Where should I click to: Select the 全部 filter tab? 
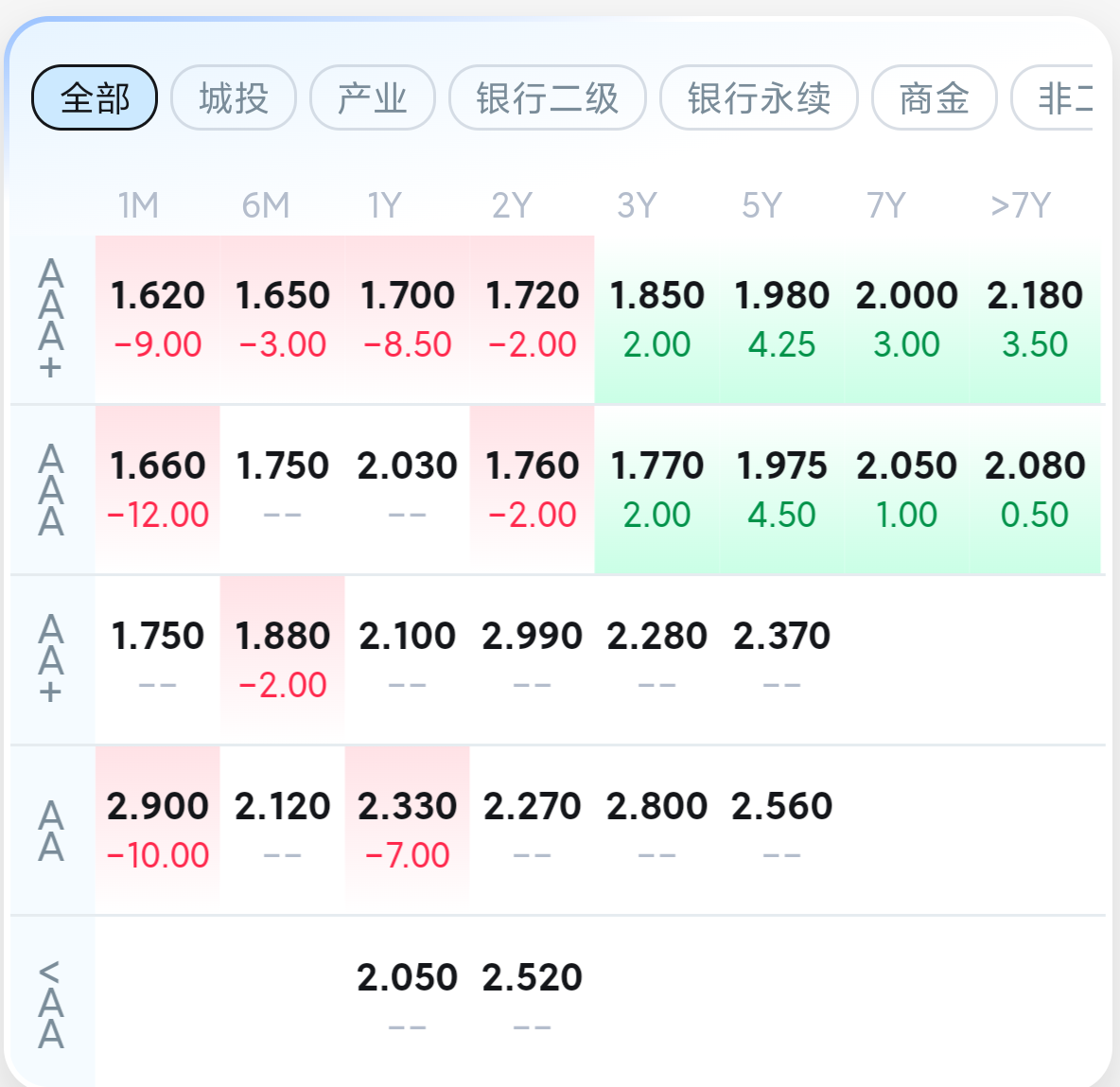95,97
